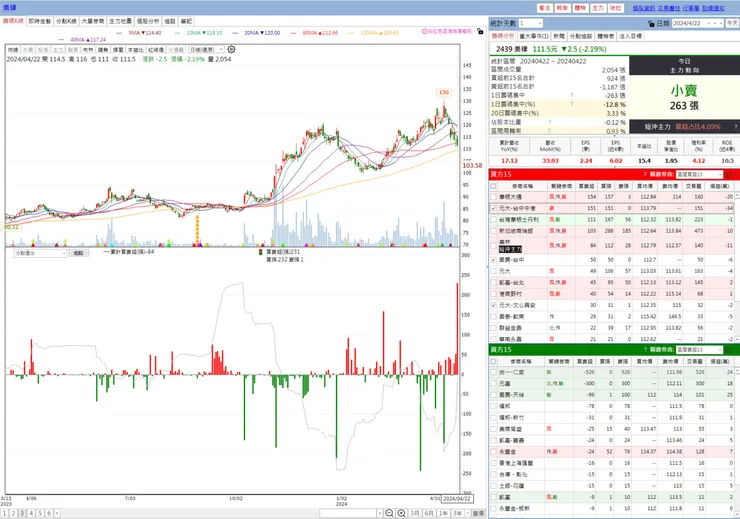This screenshot has height=519, width=740.
Task: Toggle the select-all checkbox in 買方15 header
Action: pyautogui.click(x=494, y=186)
